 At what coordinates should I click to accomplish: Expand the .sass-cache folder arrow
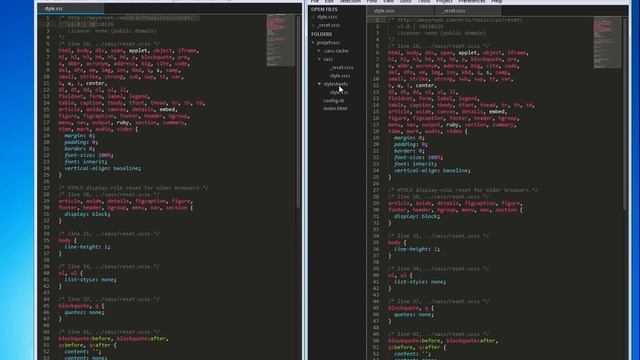coord(319,51)
